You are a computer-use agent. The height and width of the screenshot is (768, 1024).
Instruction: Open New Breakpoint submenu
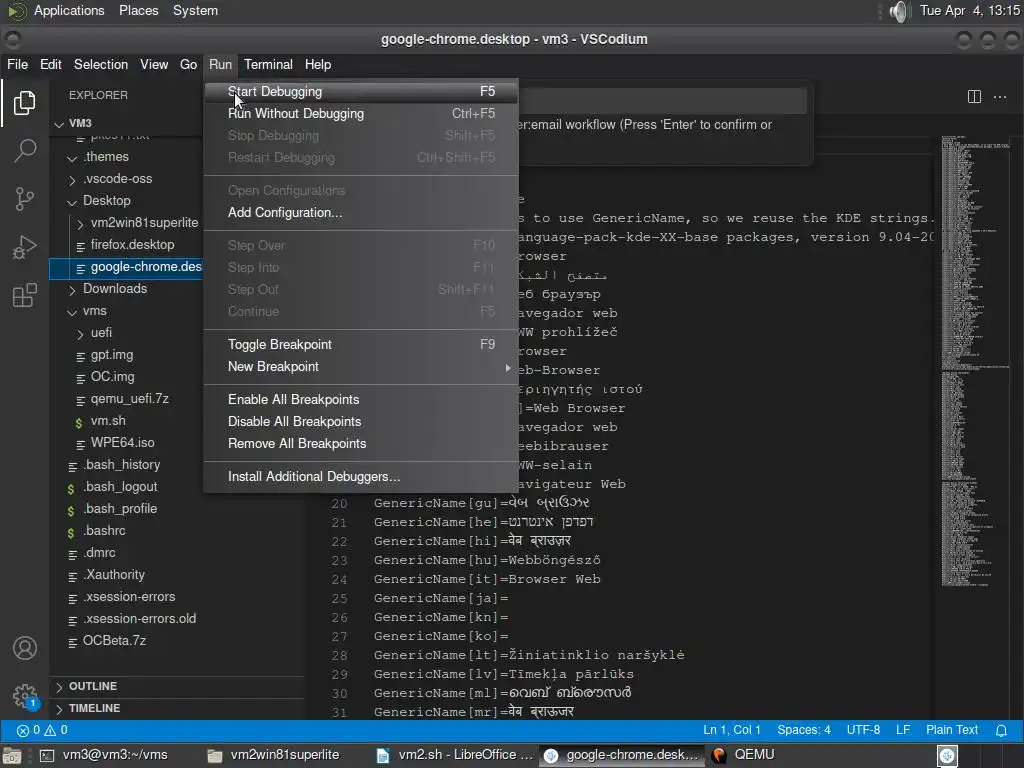click(x=361, y=367)
